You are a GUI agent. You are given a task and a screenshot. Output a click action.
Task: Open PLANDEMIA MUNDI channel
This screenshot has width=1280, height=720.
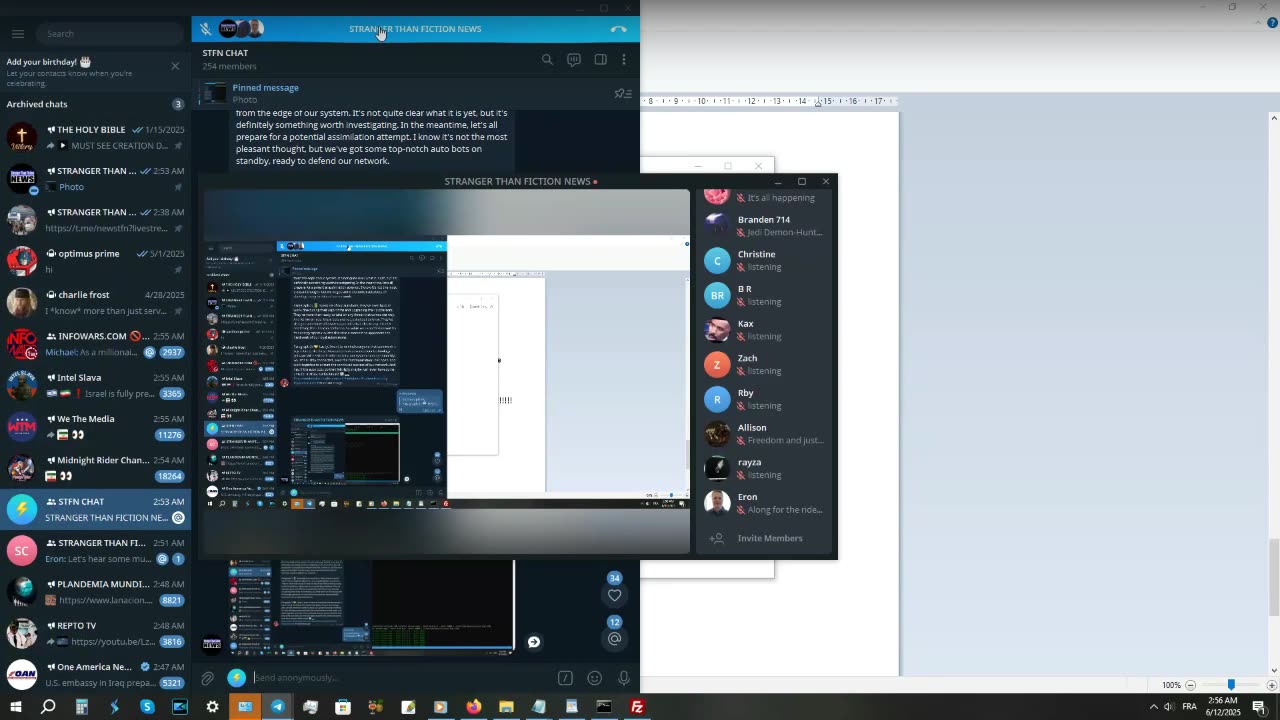tap(95, 592)
